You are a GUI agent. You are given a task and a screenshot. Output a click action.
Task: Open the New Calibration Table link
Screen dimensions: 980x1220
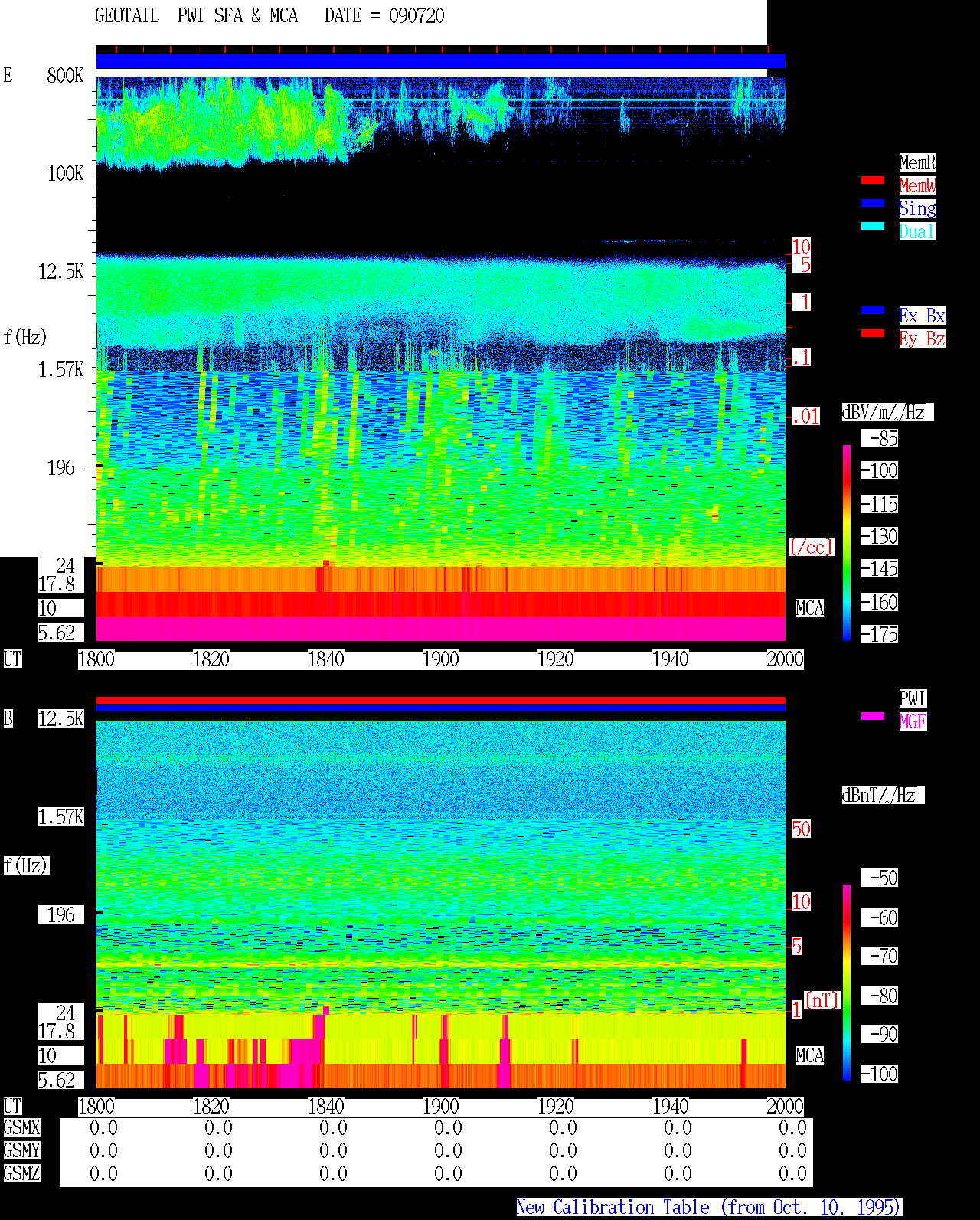pos(709,1208)
